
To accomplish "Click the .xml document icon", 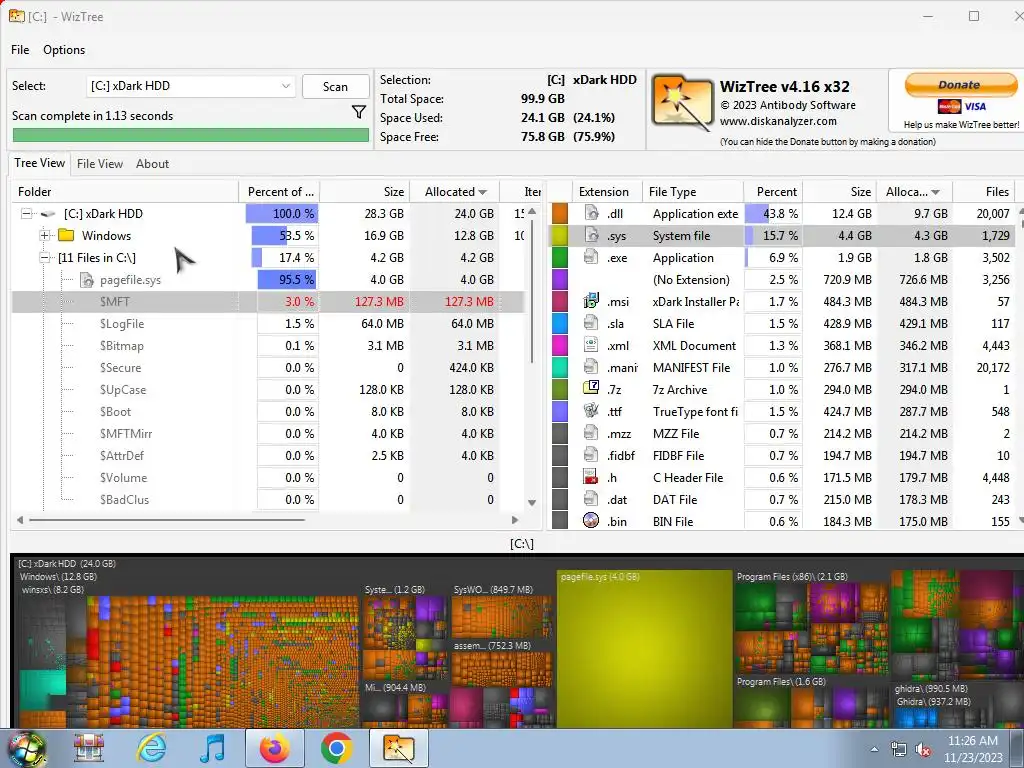I will pos(592,345).
